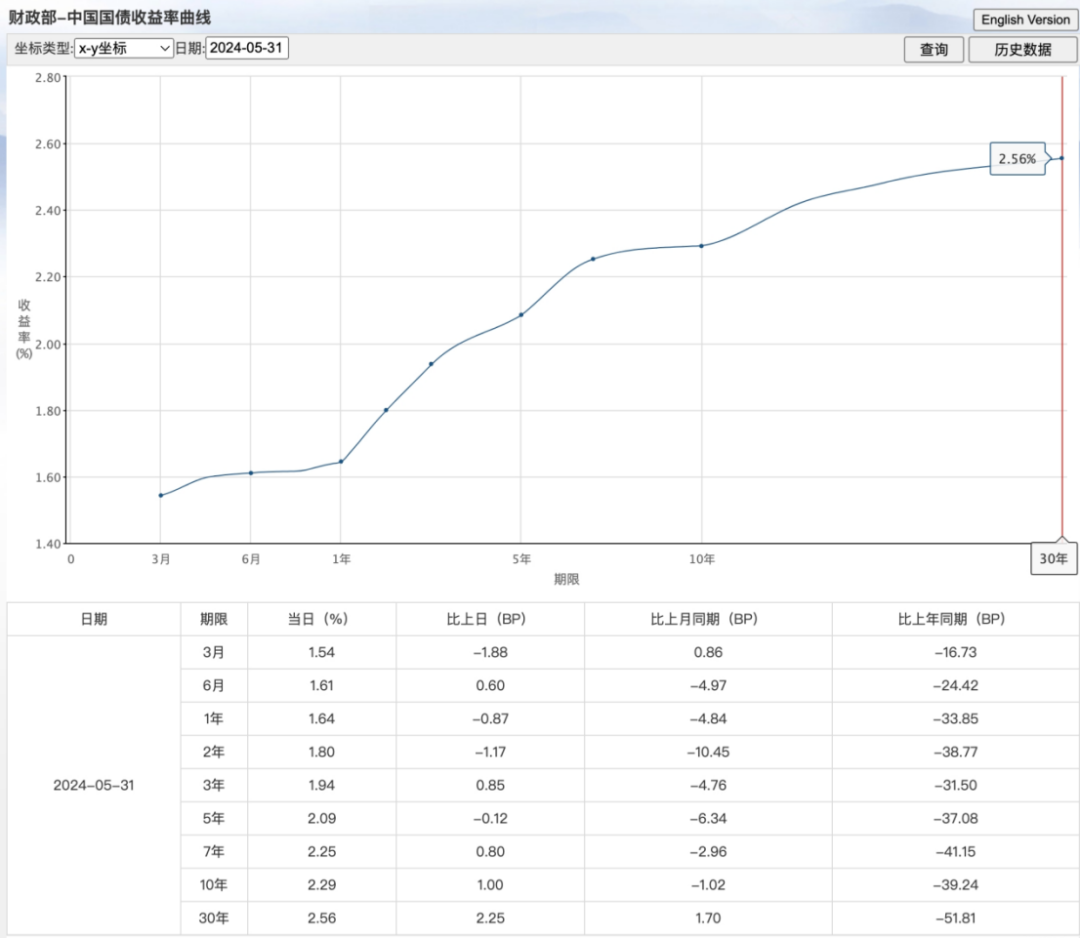Click the 2.56% tooltip label
Viewport: 1080px width, 938px height.
coord(1017,159)
